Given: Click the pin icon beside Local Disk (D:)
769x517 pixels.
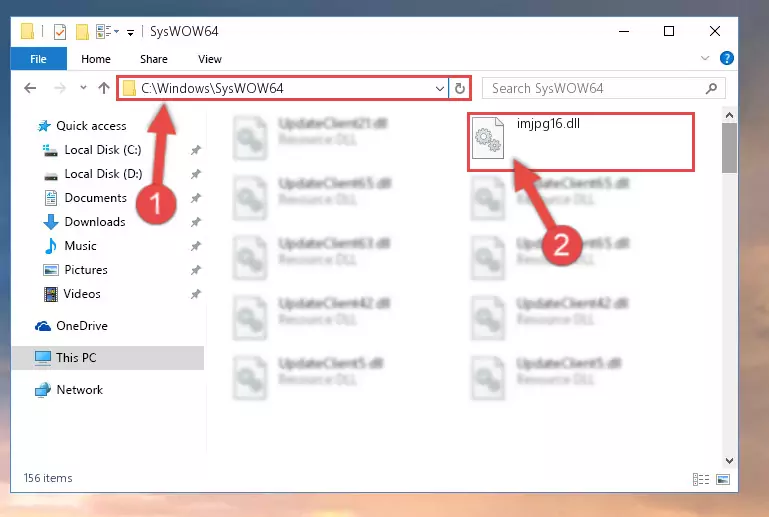Looking at the screenshot, I should (x=195, y=174).
